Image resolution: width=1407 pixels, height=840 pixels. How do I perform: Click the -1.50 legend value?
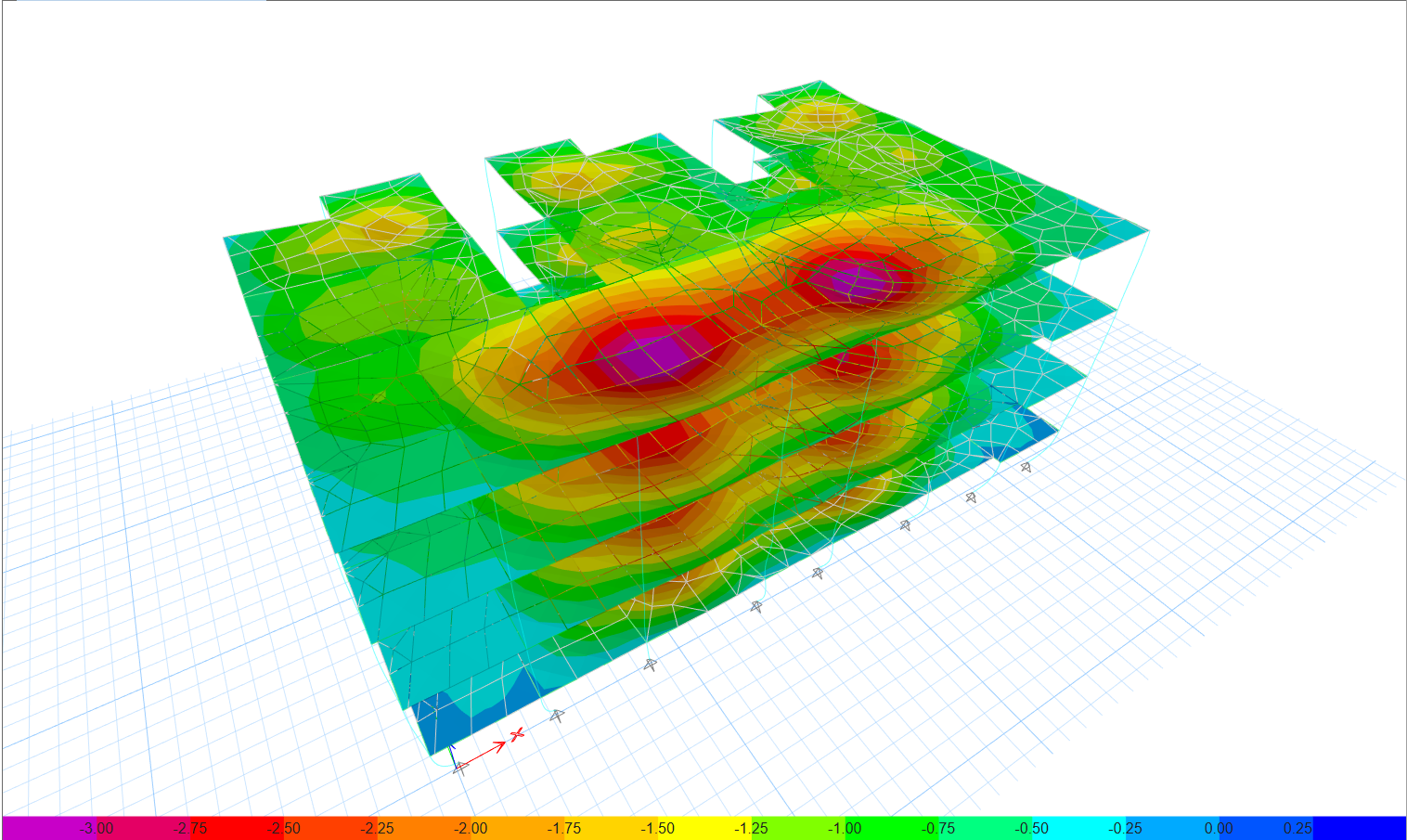coord(658,828)
